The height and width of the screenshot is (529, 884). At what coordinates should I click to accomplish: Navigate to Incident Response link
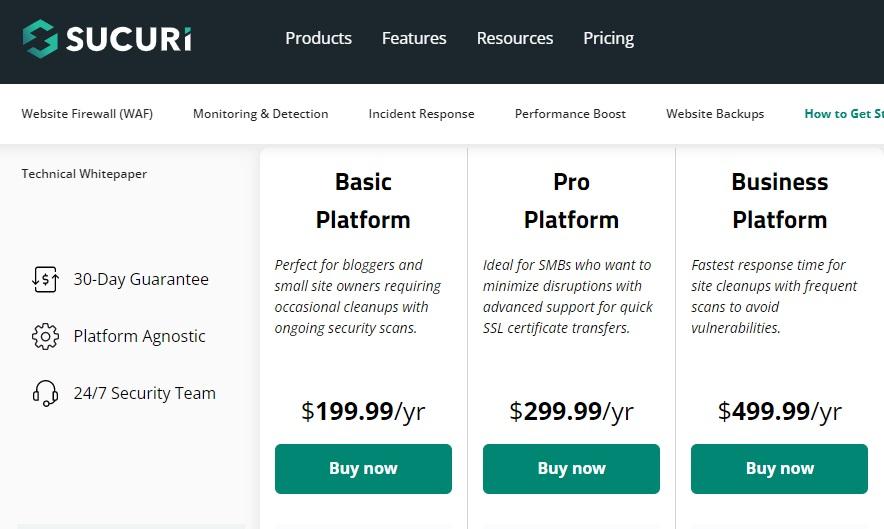(x=421, y=114)
